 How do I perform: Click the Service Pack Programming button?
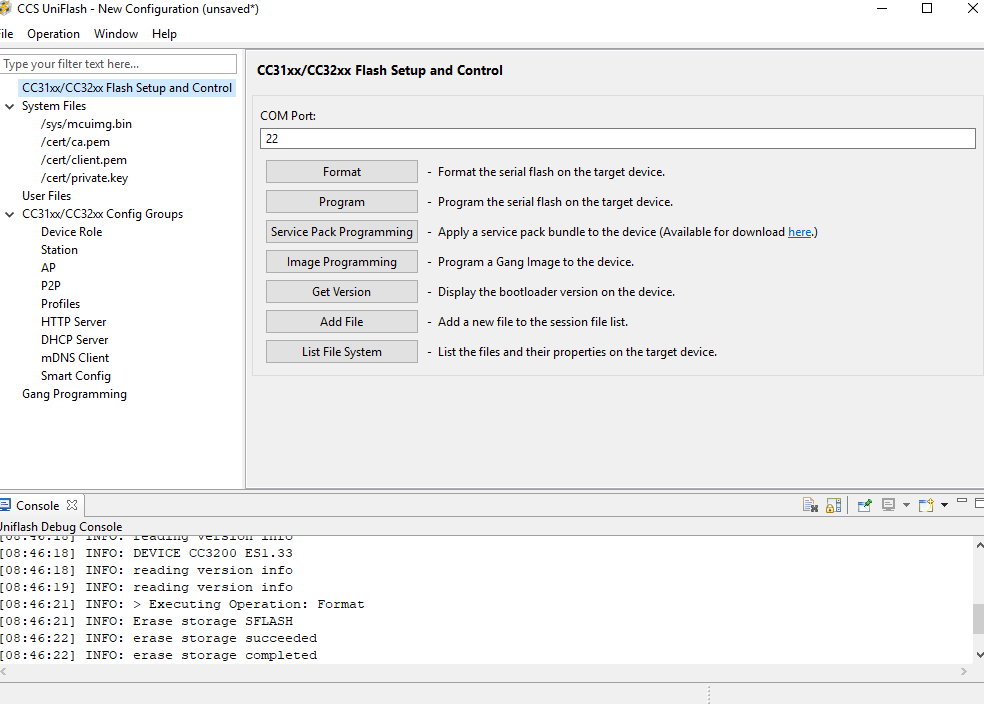(x=342, y=232)
